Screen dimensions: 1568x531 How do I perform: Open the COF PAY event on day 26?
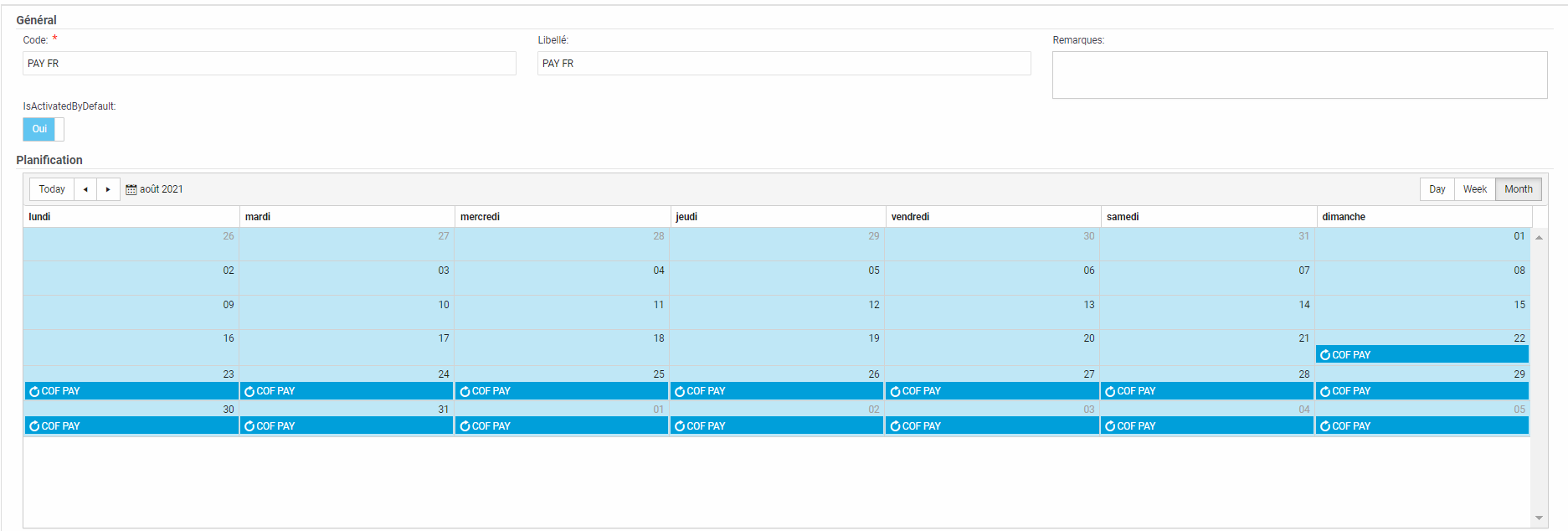(x=776, y=391)
